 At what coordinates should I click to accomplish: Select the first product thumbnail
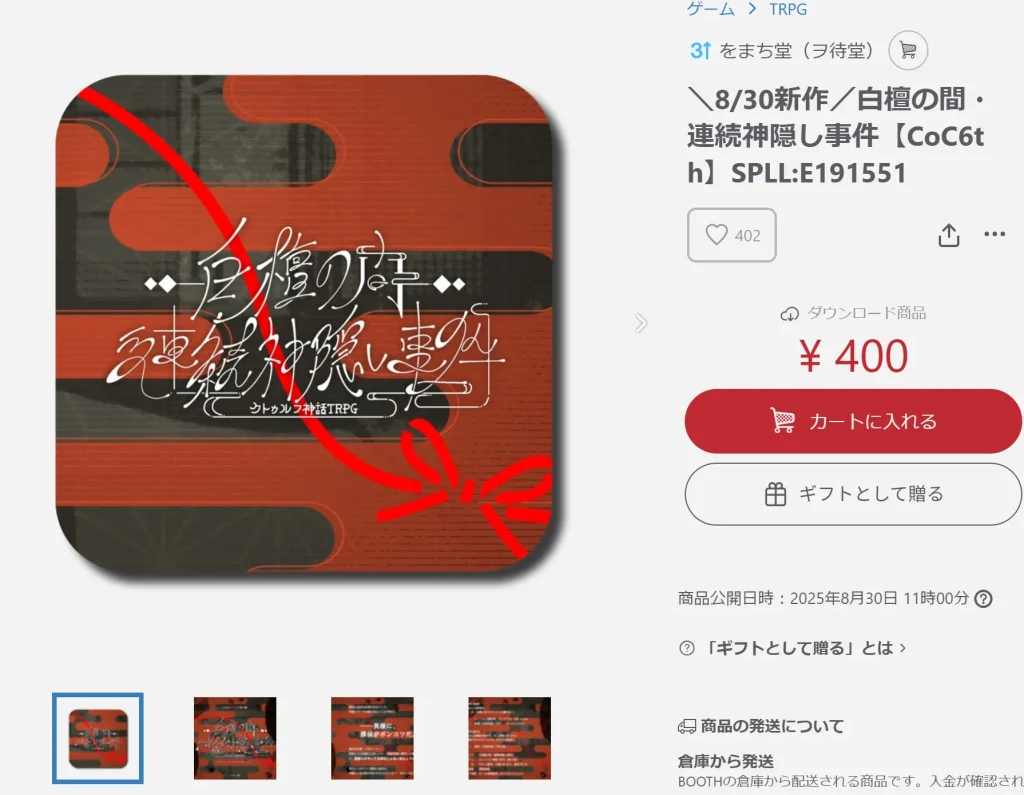coord(98,738)
